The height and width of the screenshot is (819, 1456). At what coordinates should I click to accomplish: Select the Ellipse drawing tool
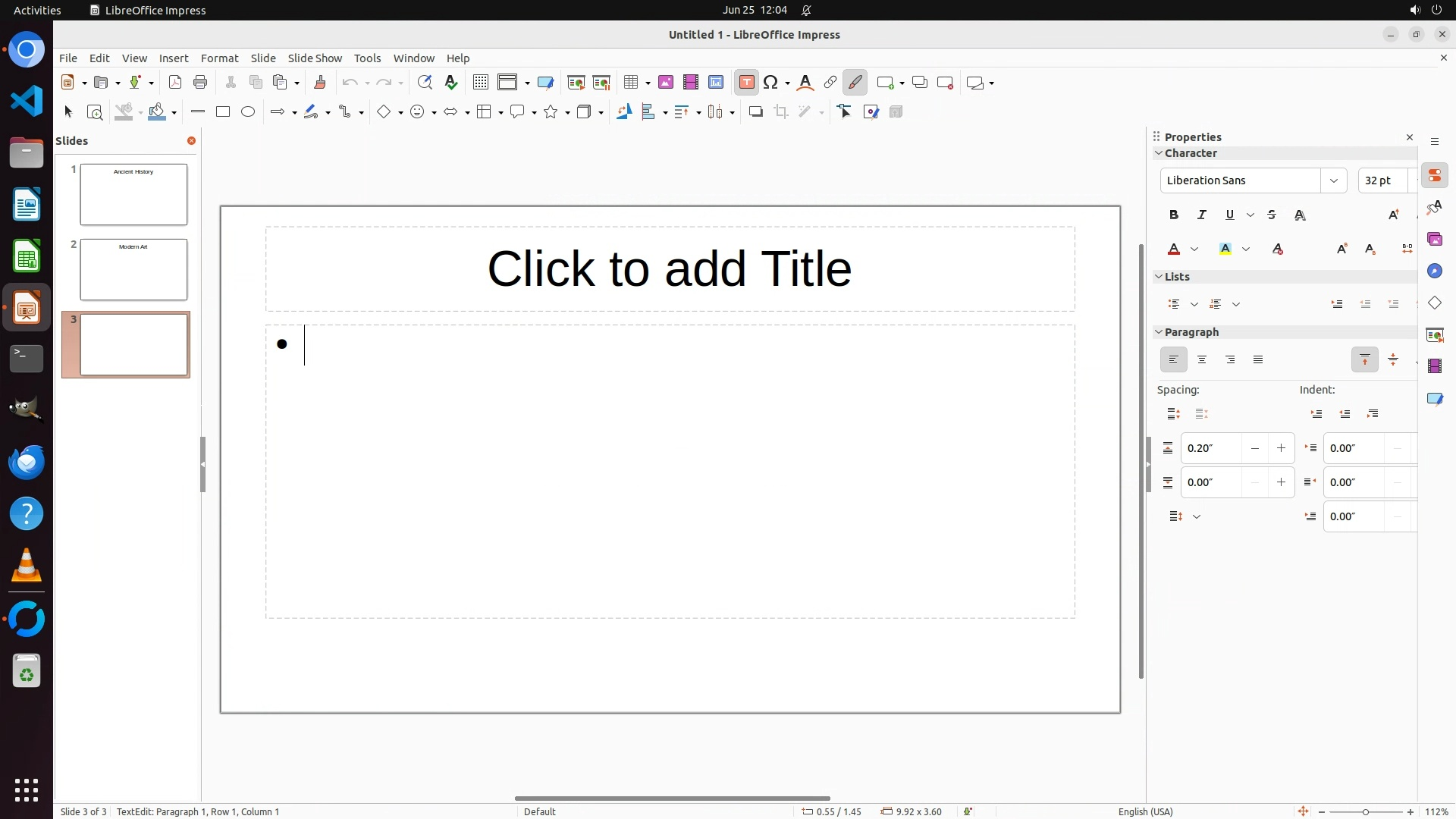248,112
